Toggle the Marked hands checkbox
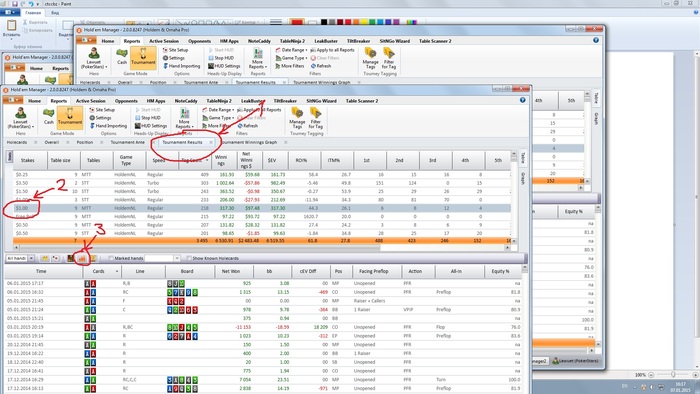This screenshot has height=394, width=700. pyautogui.click(x=111, y=258)
